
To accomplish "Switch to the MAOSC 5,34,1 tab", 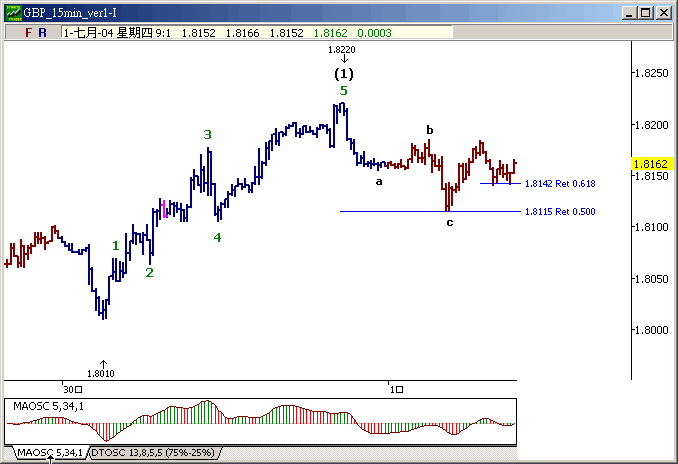I will (x=49, y=453).
